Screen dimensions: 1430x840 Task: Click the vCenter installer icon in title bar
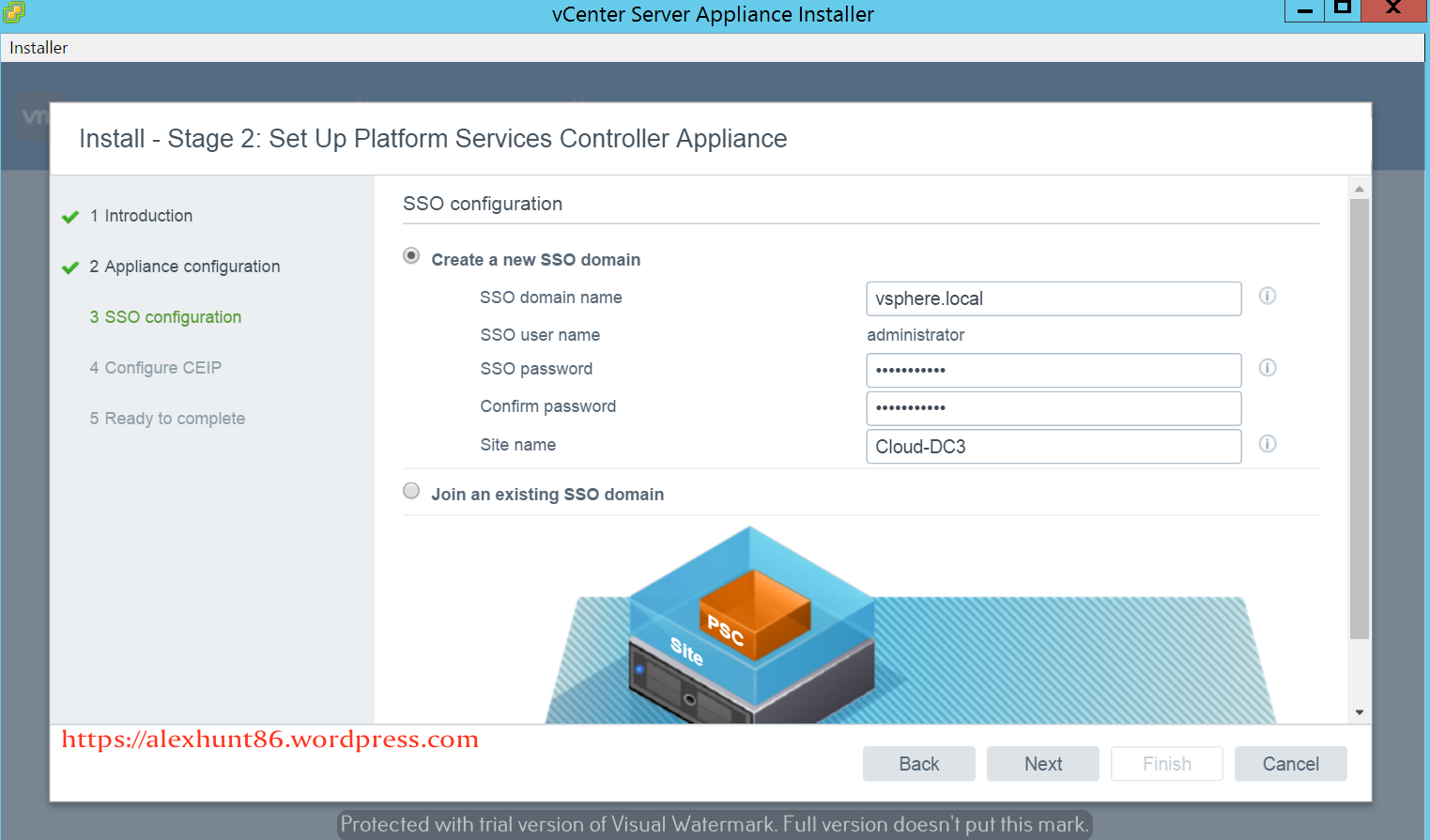click(14, 12)
